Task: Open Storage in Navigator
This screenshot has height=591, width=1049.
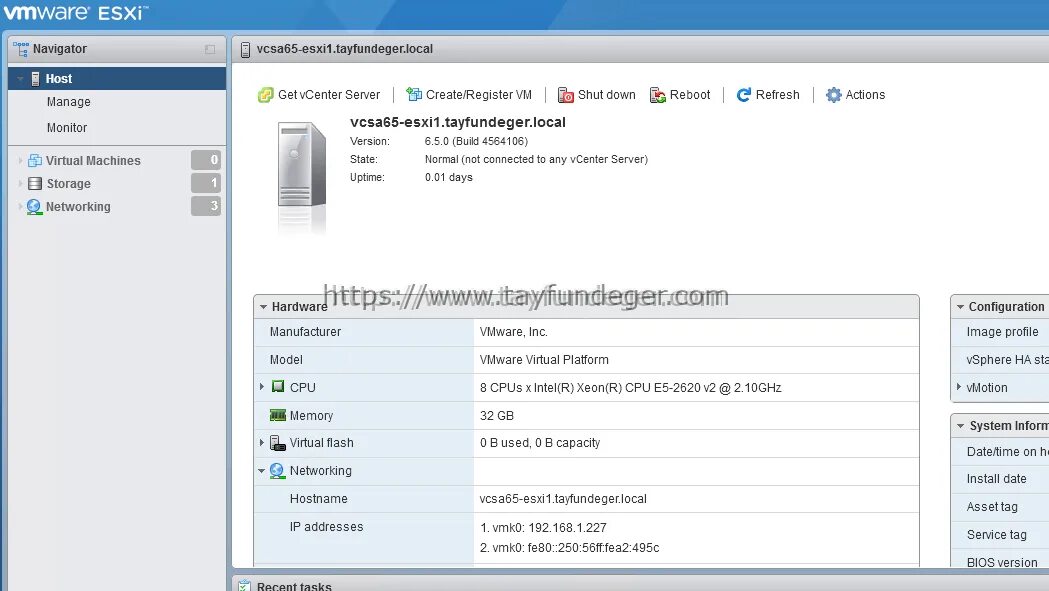Action: tap(68, 183)
